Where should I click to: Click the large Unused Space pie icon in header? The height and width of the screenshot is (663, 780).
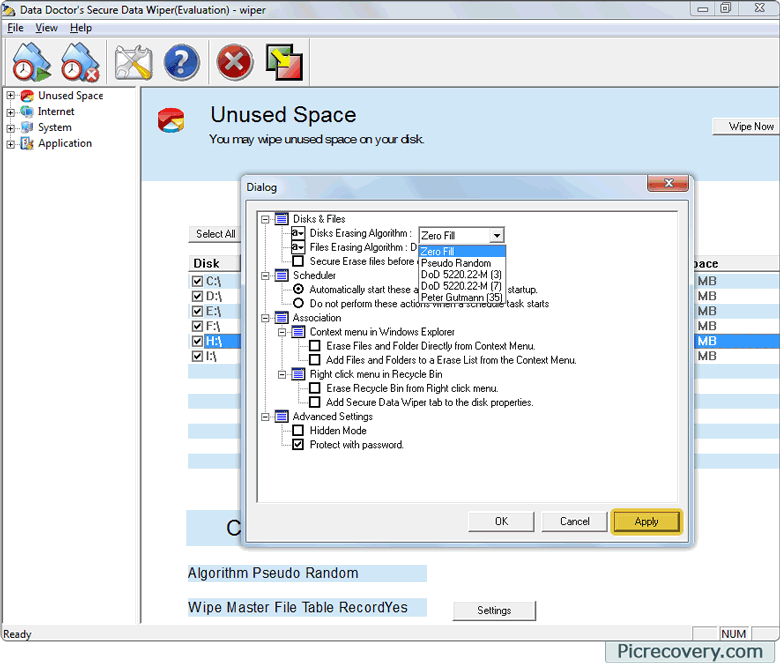171,120
